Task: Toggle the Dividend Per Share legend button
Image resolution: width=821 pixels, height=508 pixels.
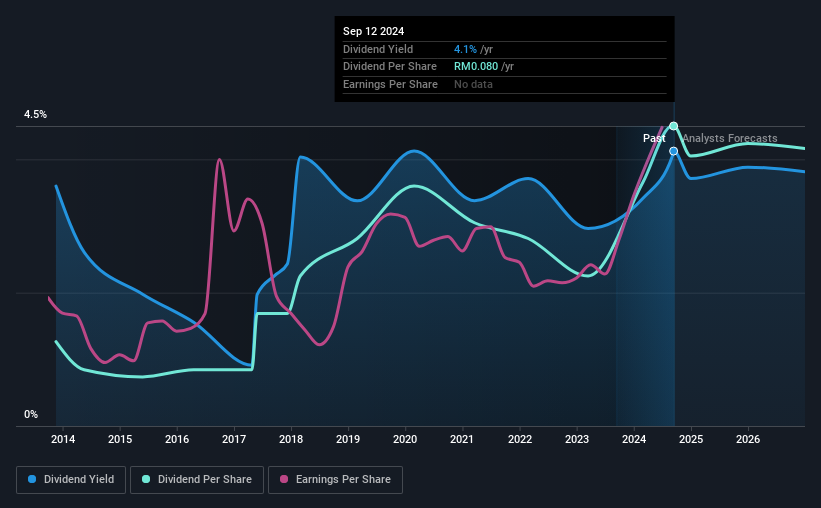Action: click(197, 480)
